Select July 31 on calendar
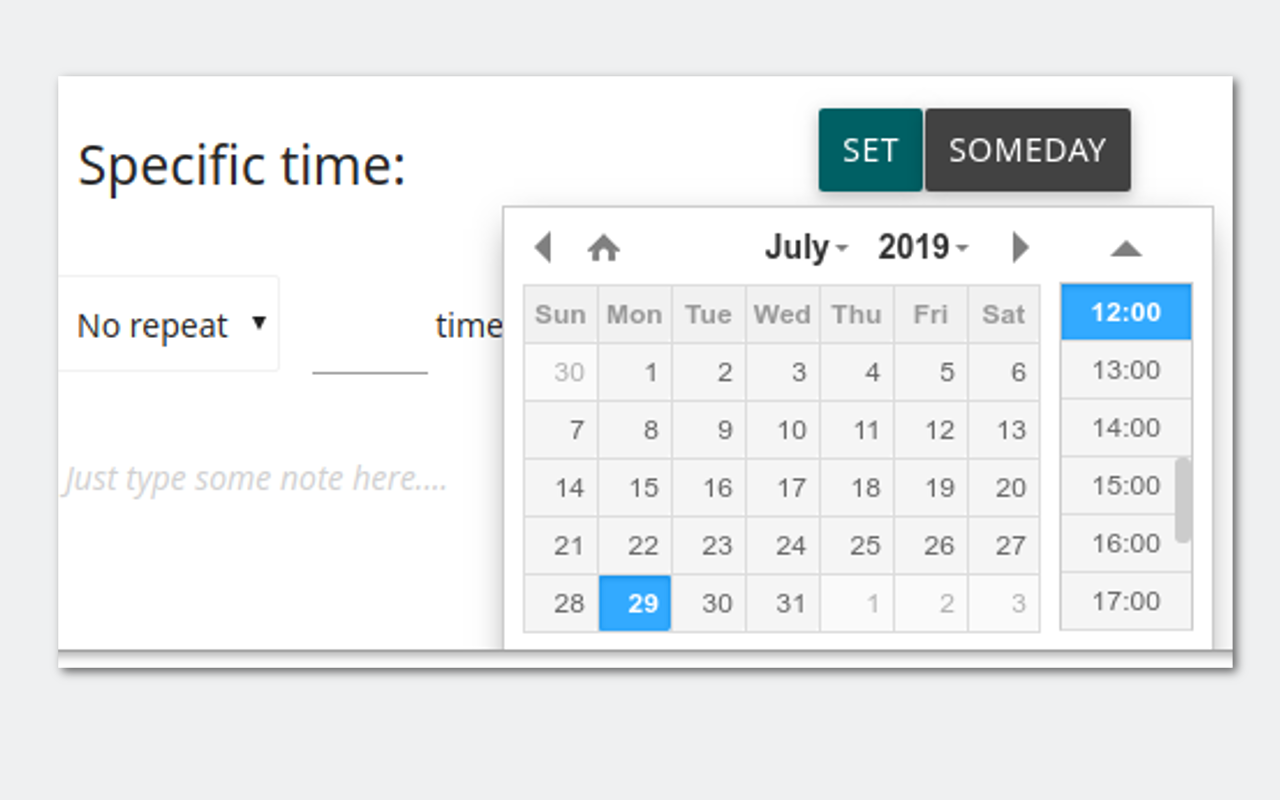1280x800 pixels. click(x=783, y=603)
